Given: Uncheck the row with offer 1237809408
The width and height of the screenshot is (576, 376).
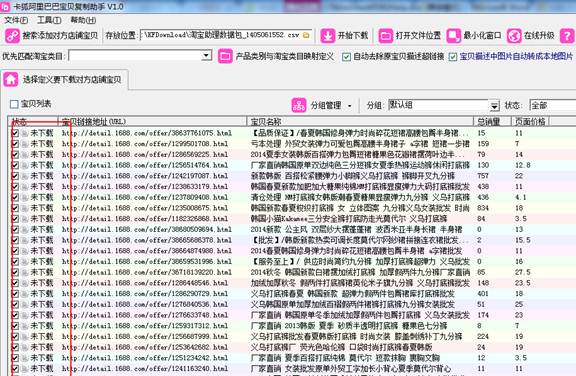Looking at the screenshot, I should click(x=15, y=197).
